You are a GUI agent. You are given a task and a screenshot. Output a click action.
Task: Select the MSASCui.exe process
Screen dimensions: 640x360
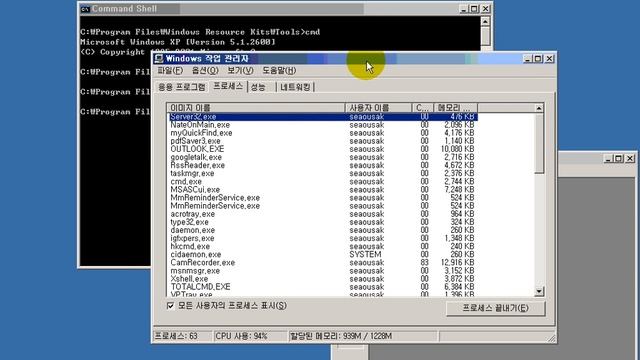click(195, 190)
